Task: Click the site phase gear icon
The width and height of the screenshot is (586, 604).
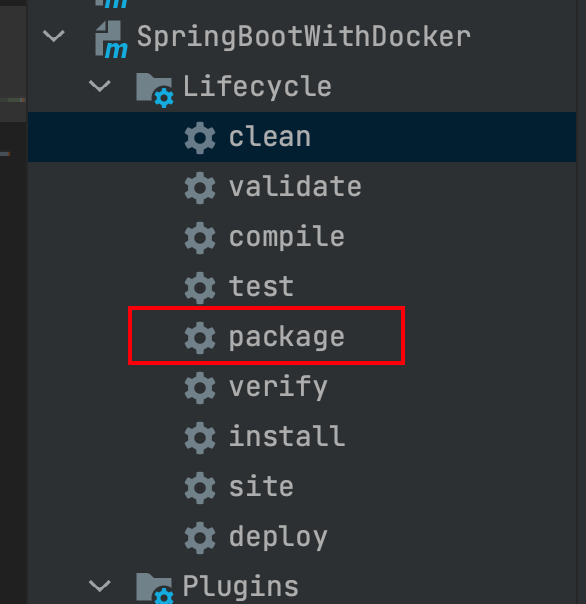Action: (x=200, y=488)
